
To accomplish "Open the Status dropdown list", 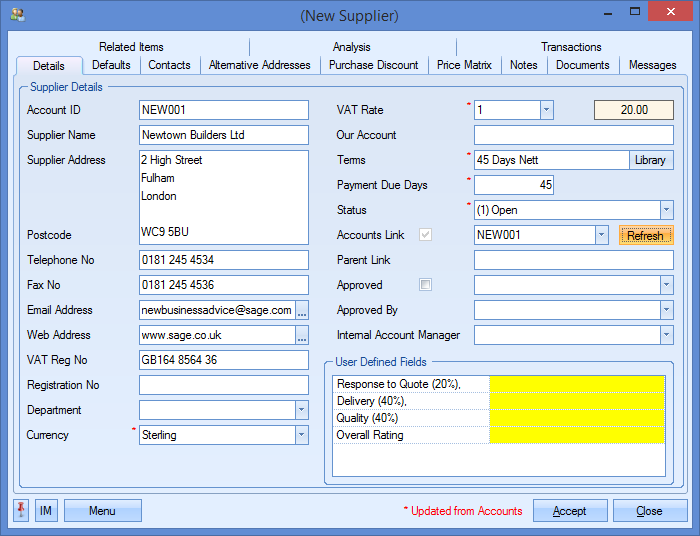I will 666,210.
